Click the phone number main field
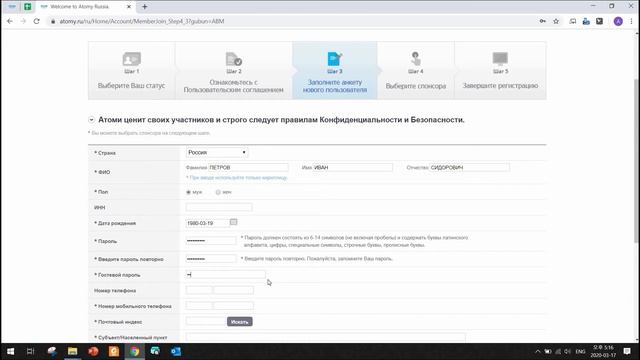This screenshot has height=360, width=640. [233, 290]
